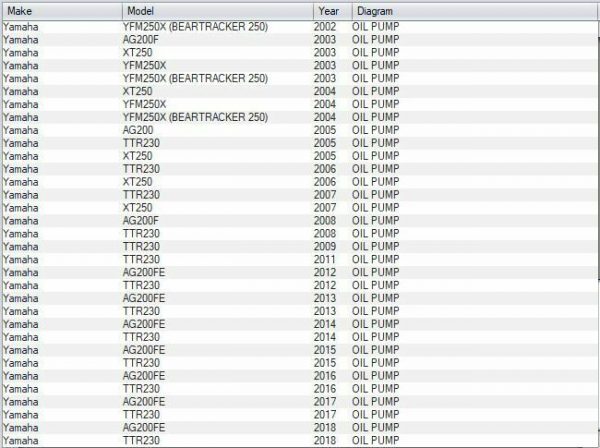Select the TTR230 model in the 2006 row
600x448 pixels.
click(x=141, y=169)
